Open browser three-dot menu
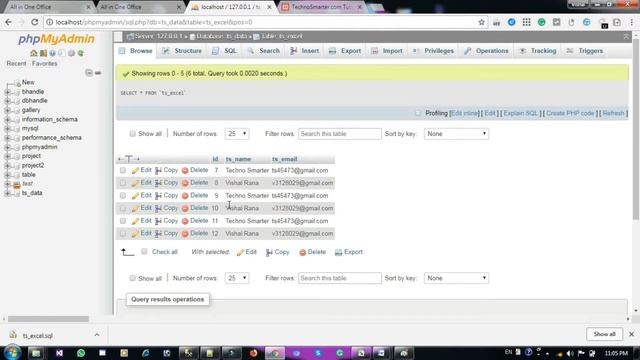 [632, 22]
